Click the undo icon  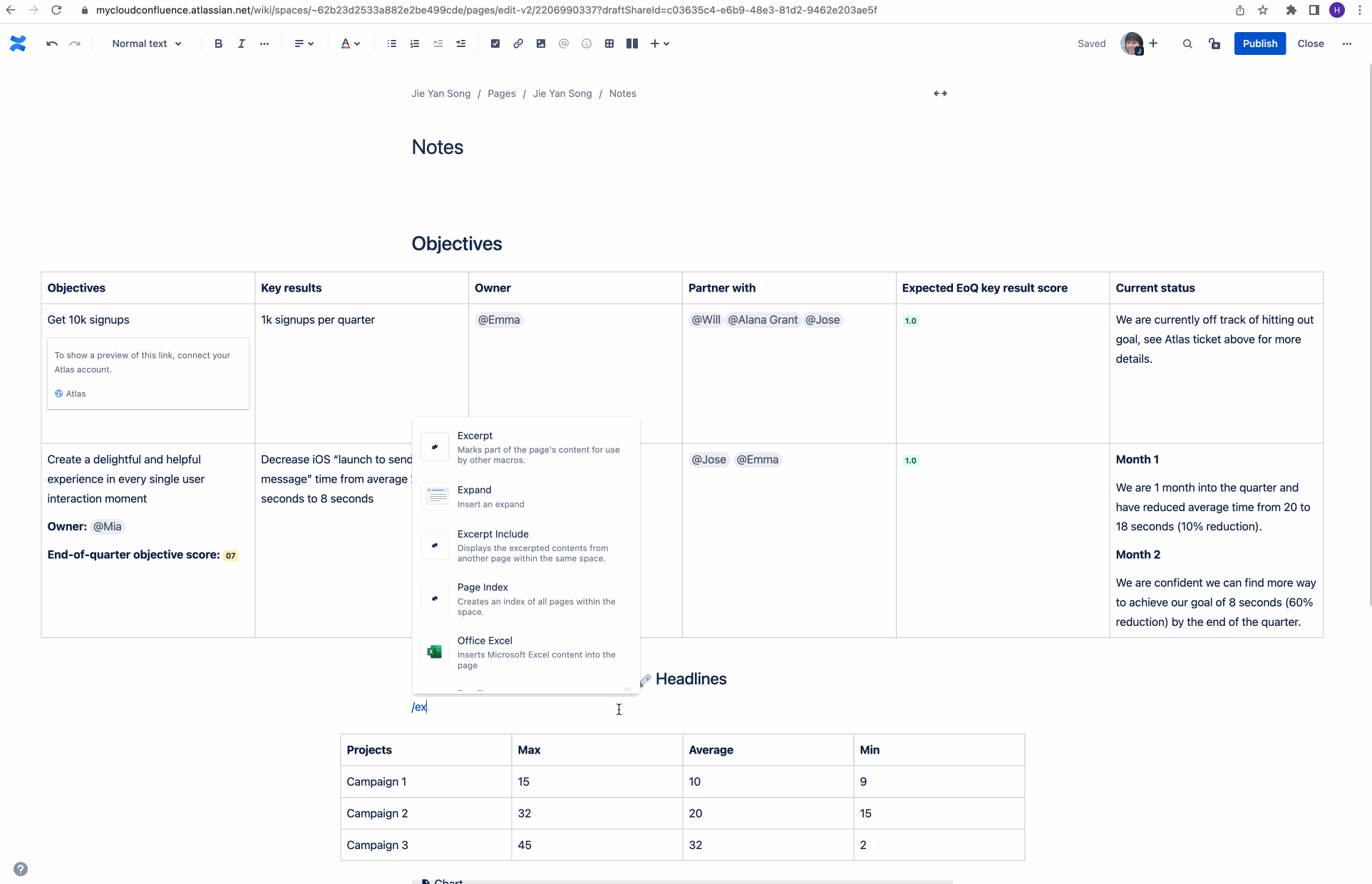coord(52,43)
